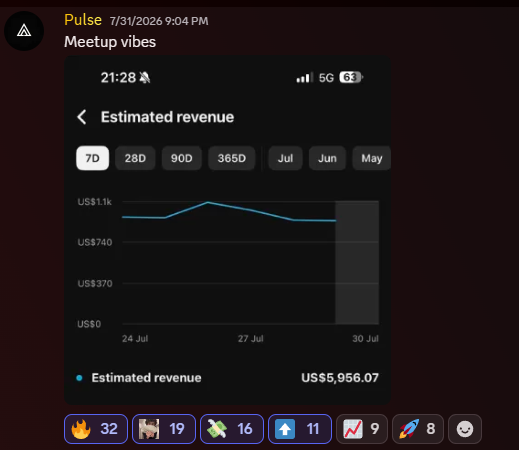The width and height of the screenshot is (519, 450).
Task: Toggle the custom face reaction with 19
Action: (x=164, y=429)
